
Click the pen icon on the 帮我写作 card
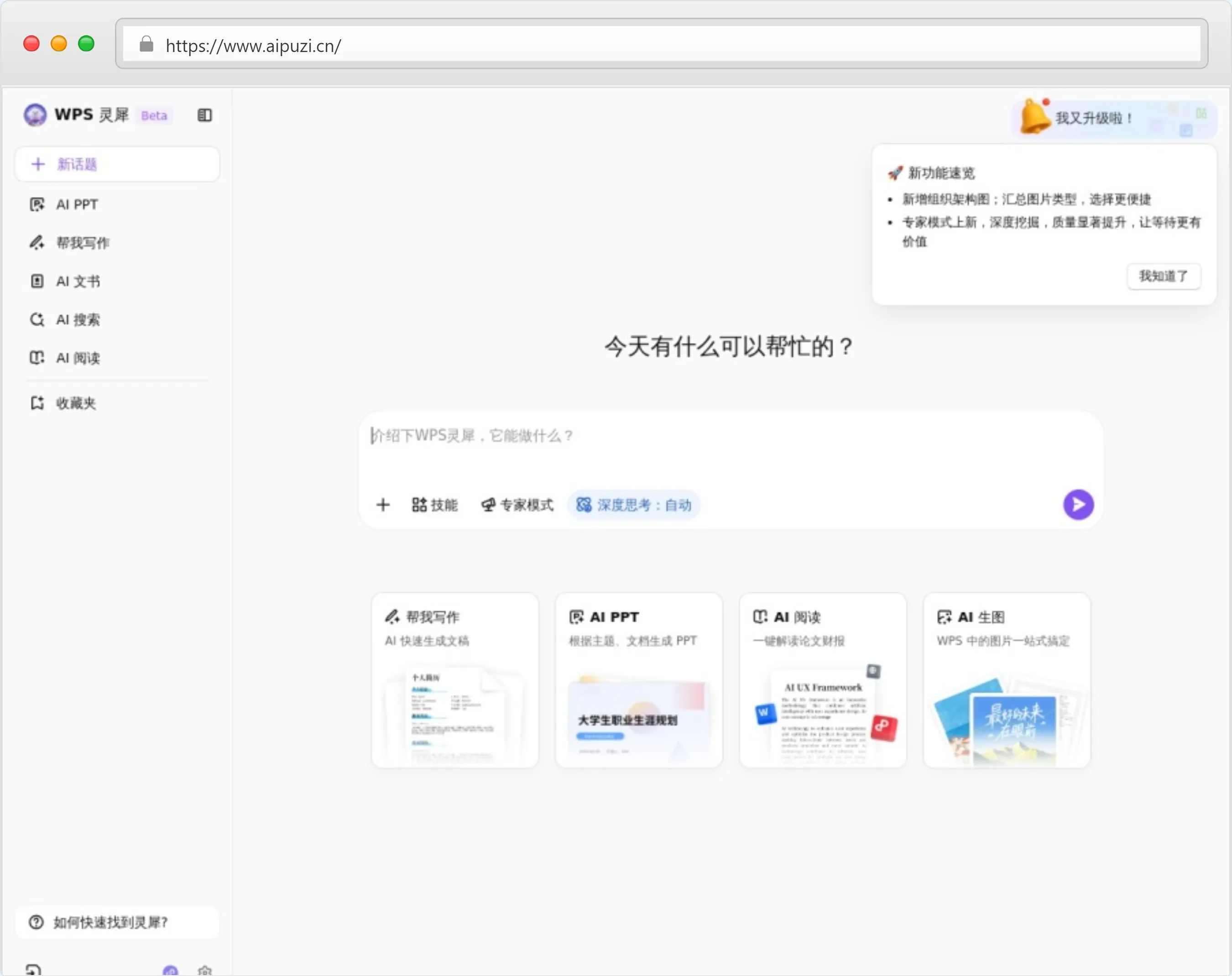[392, 616]
